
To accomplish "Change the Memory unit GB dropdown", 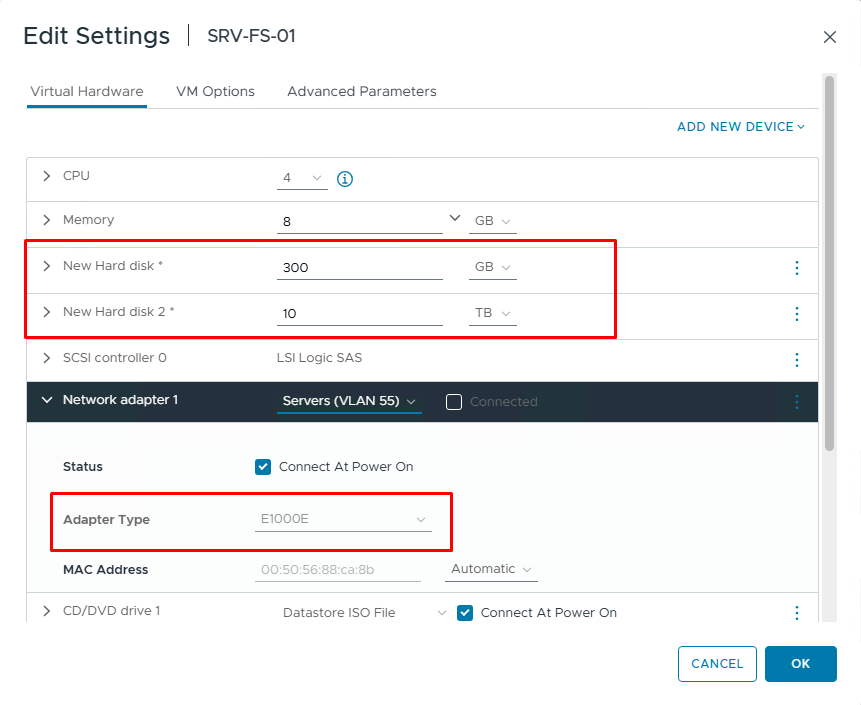I will (493, 221).
